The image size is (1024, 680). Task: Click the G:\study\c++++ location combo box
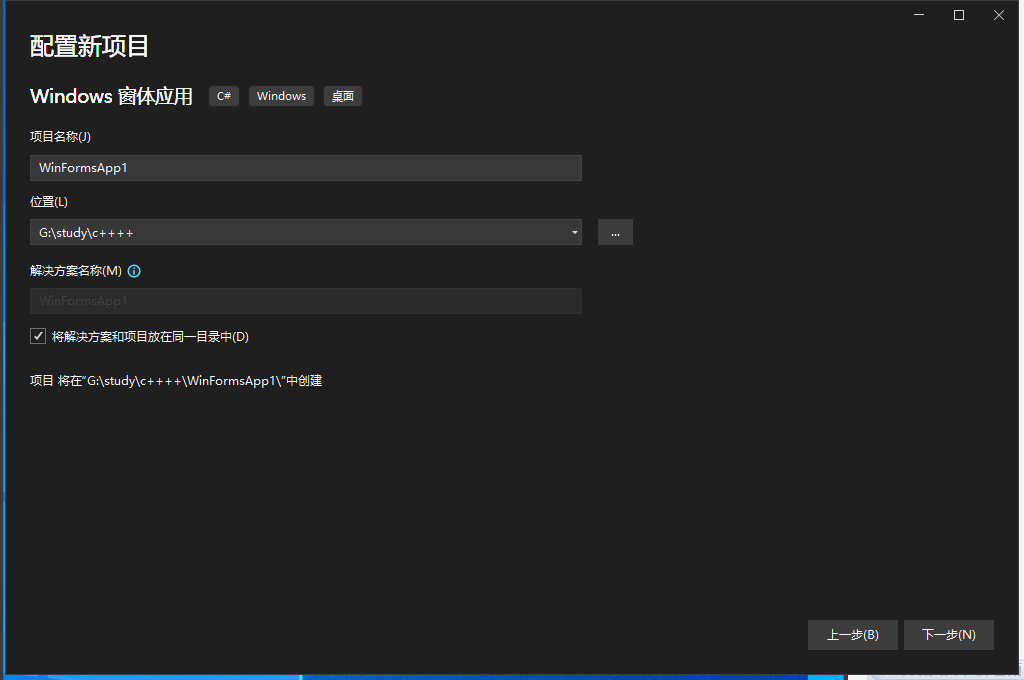pos(300,233)
